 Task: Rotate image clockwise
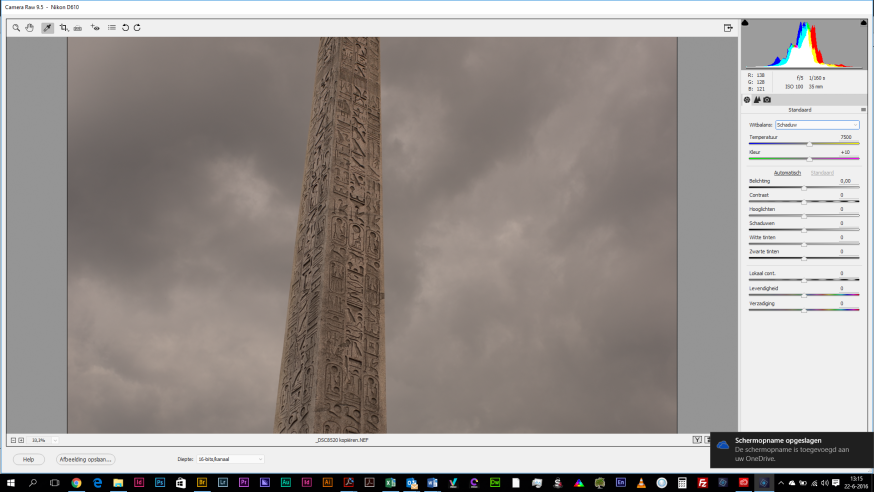(137, 28)
